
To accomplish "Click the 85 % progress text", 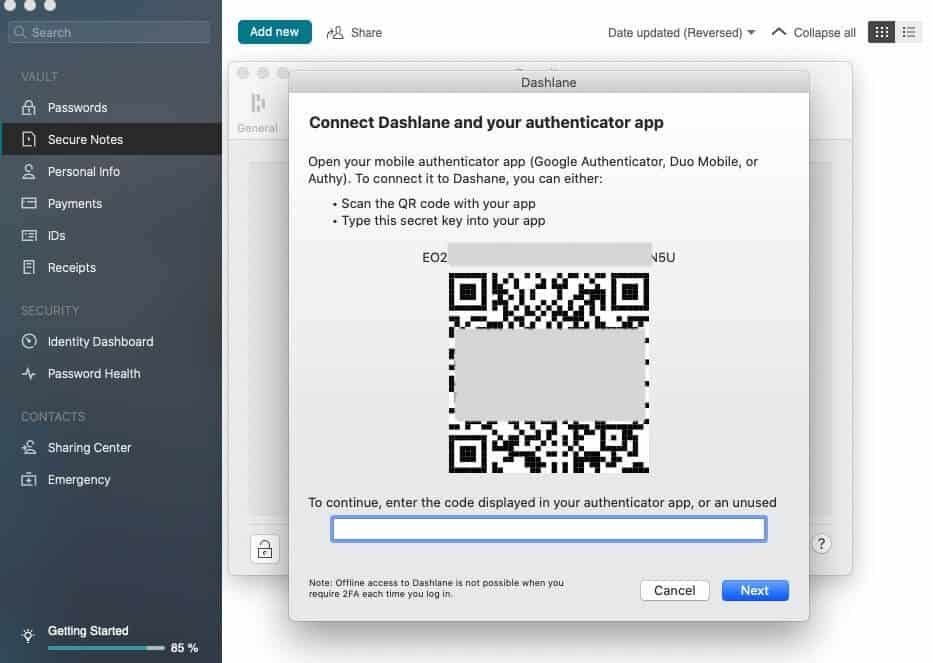I will (x=184, y=648).
